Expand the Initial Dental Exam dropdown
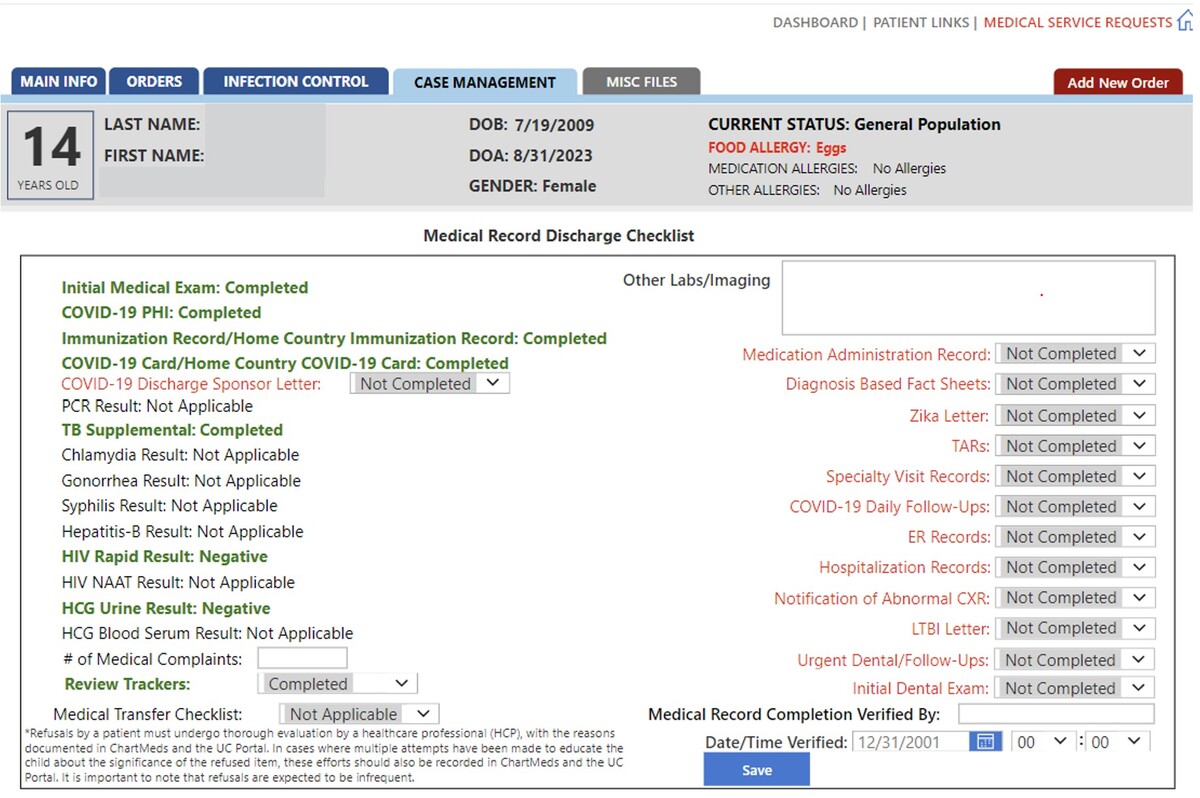 [1075, 688]
